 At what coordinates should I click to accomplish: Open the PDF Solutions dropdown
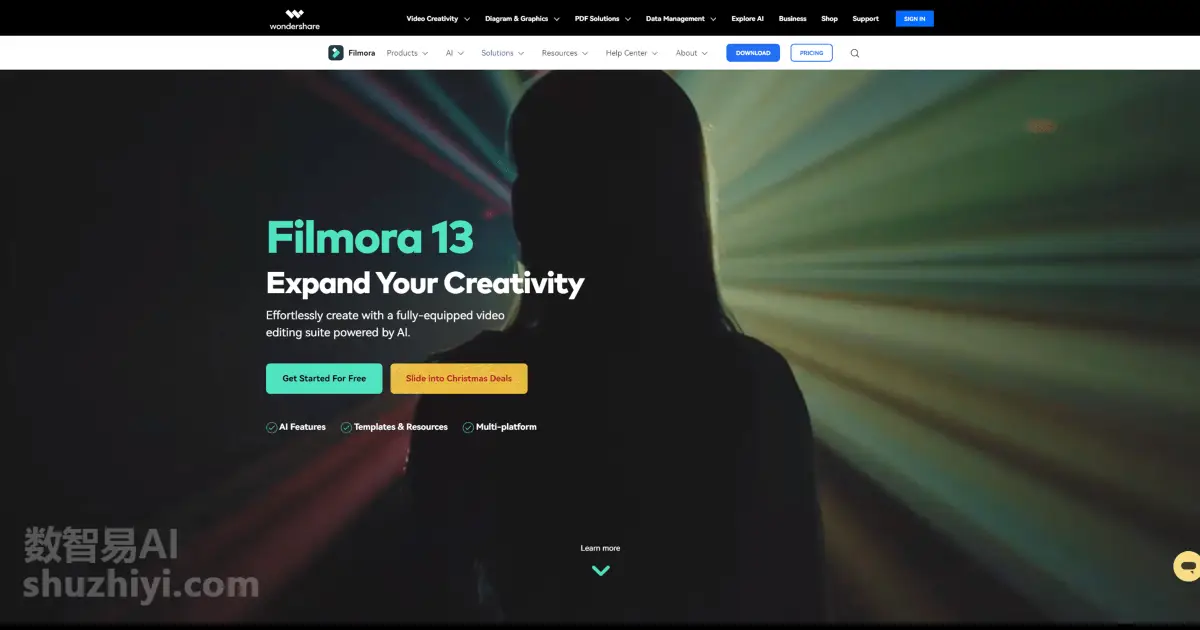603,19
